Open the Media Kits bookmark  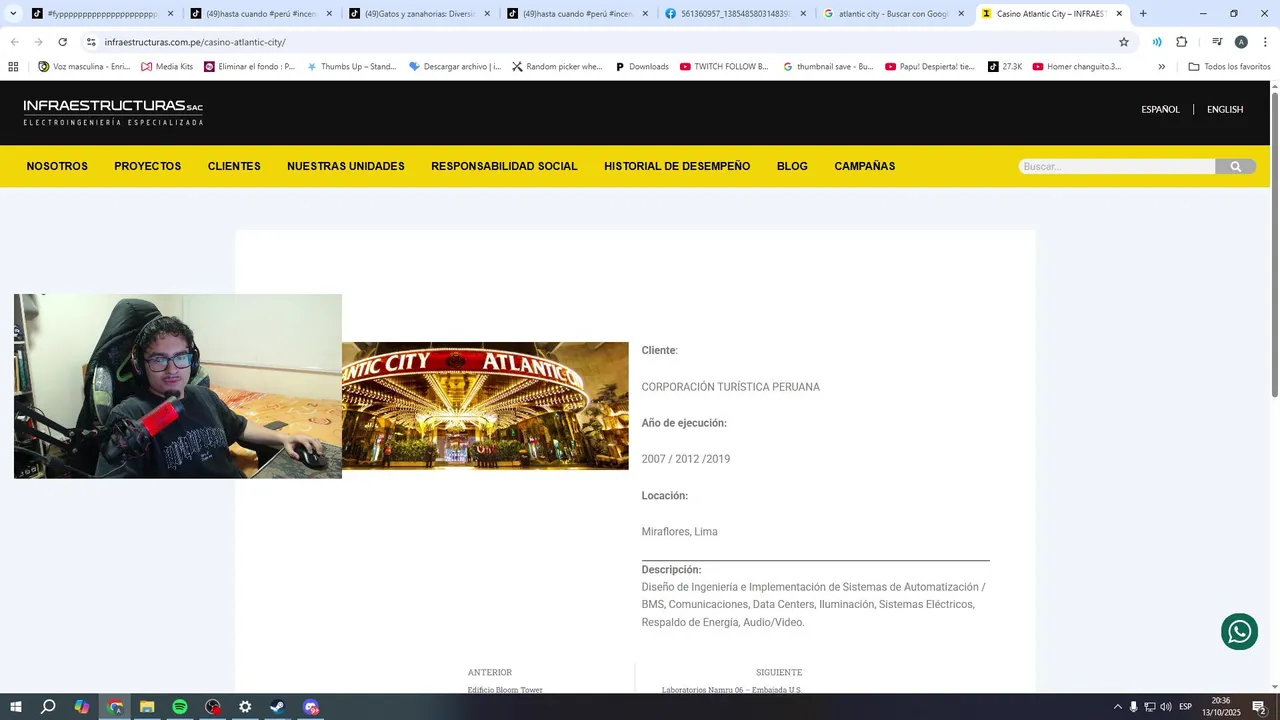click(x=167, y=67)
